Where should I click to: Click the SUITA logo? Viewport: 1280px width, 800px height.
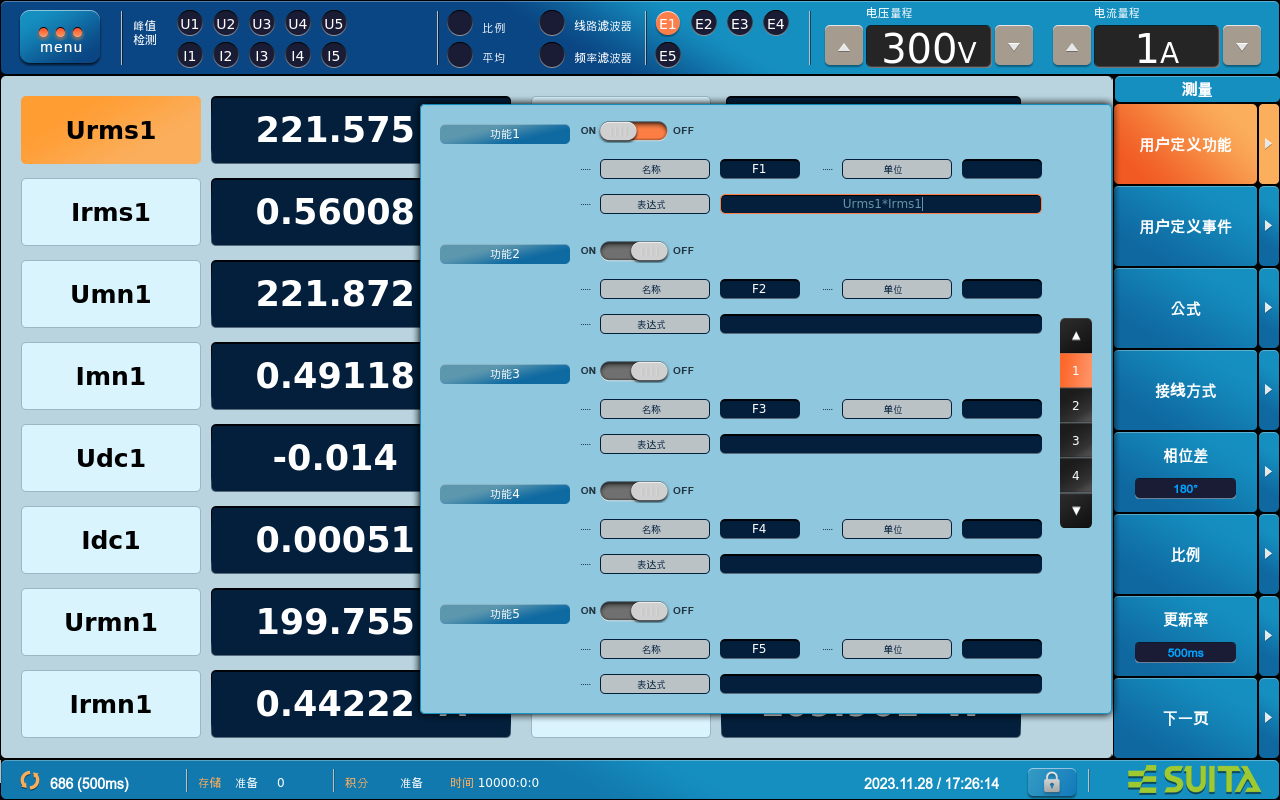pos(1194,780)
